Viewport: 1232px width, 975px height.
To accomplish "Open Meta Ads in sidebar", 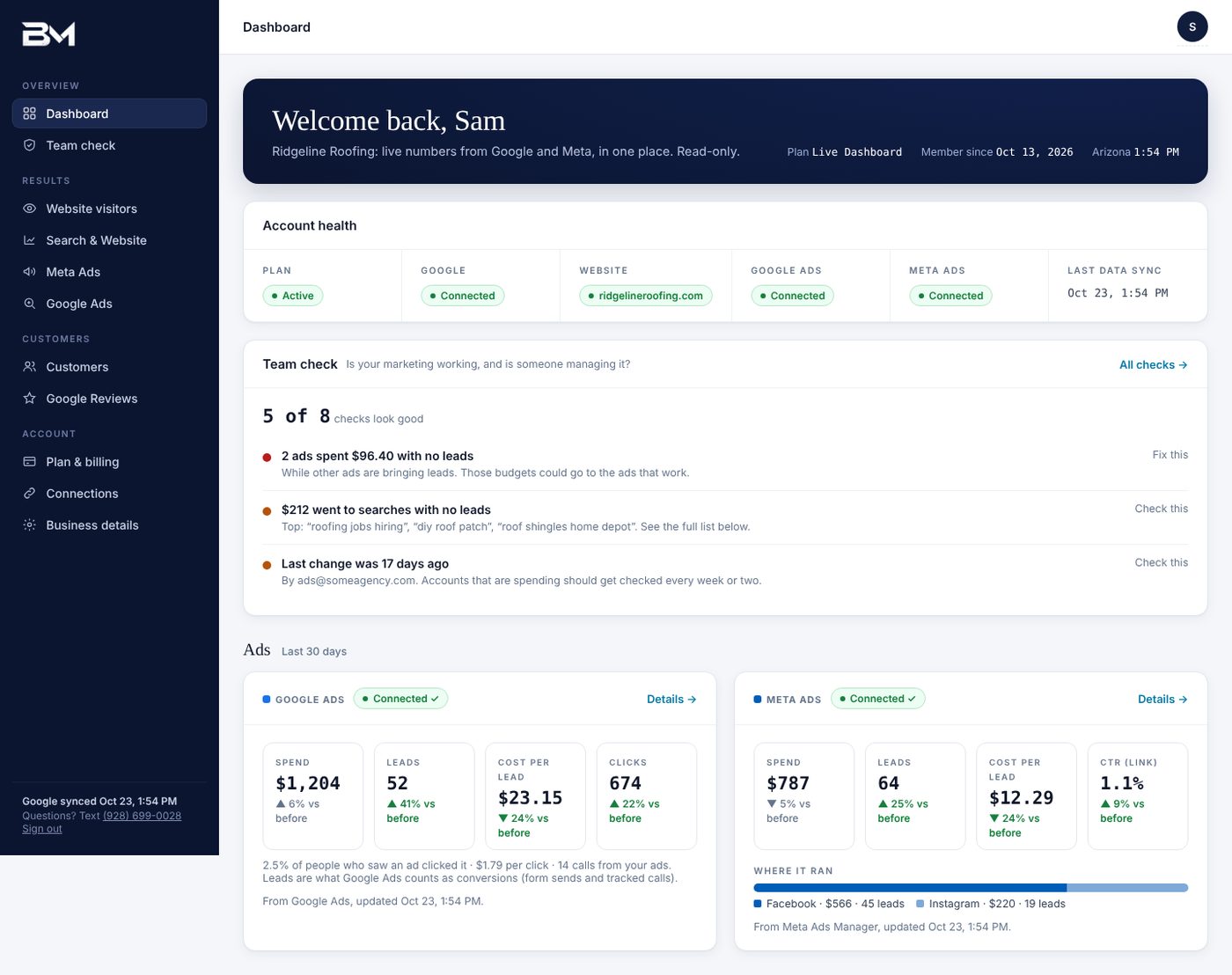I will (109, 272).
